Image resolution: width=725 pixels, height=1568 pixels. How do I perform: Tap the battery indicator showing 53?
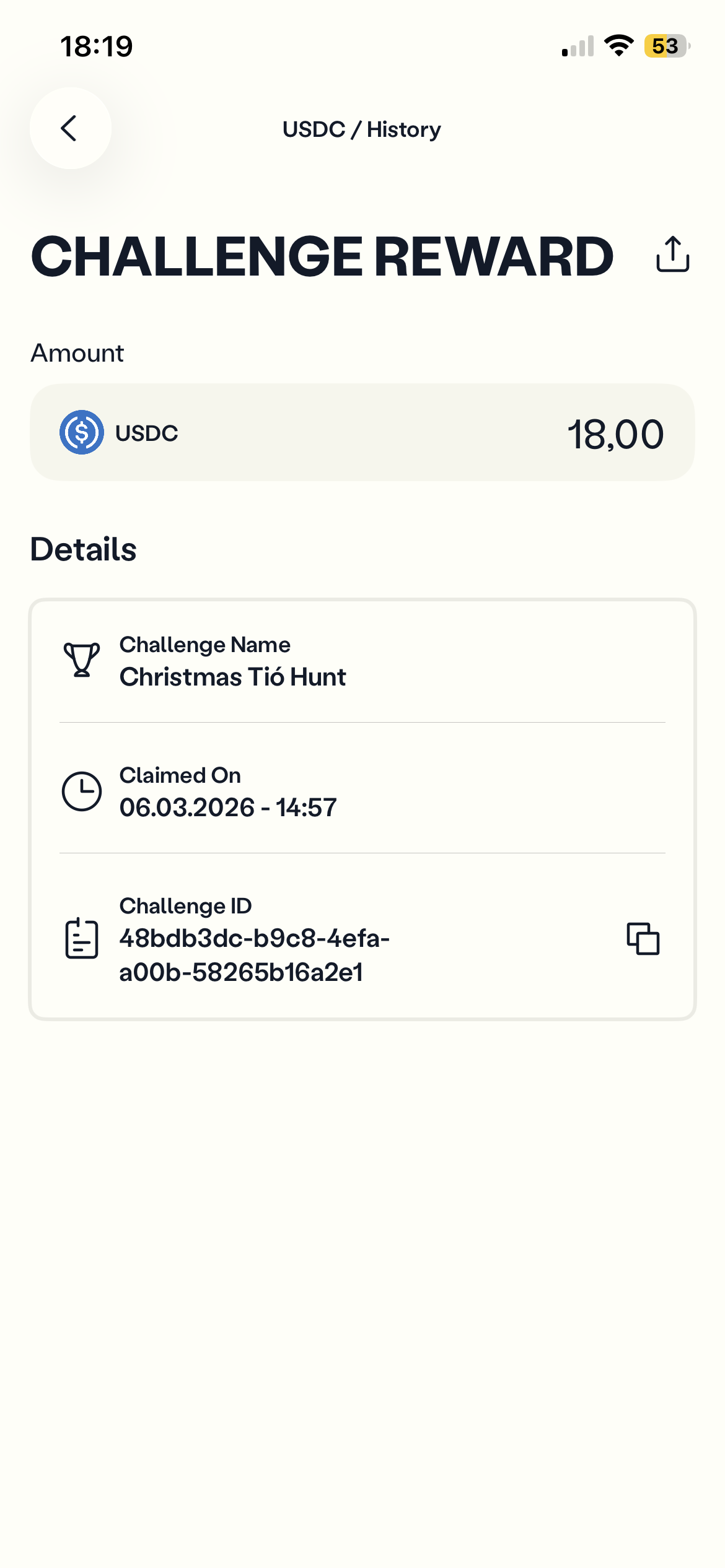click(x=667, y=46)
